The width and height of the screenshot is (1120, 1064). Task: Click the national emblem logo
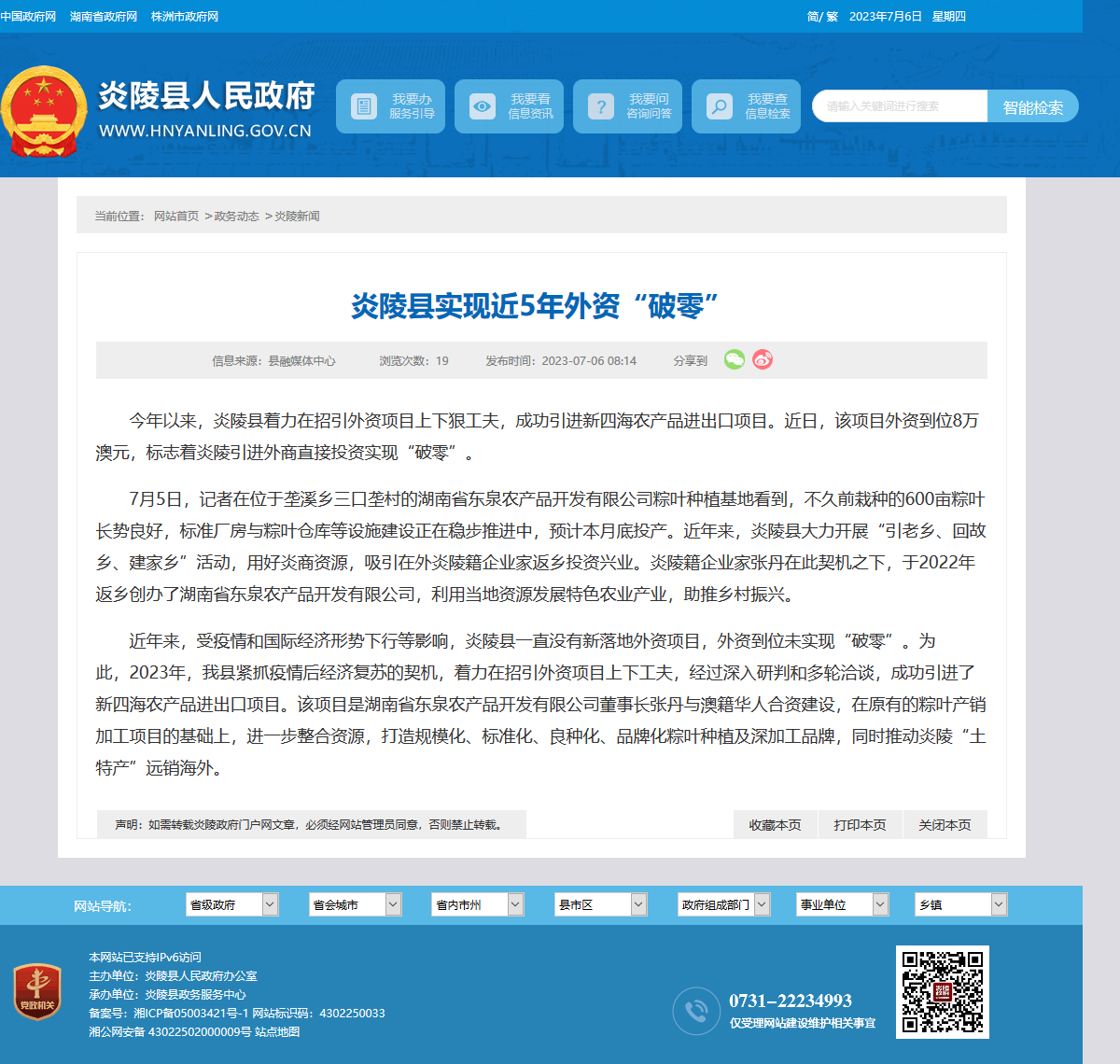(x=44, y=111)
